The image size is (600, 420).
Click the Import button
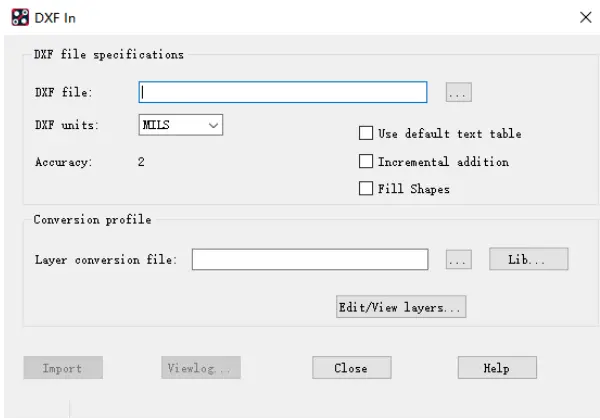[62, 368]
